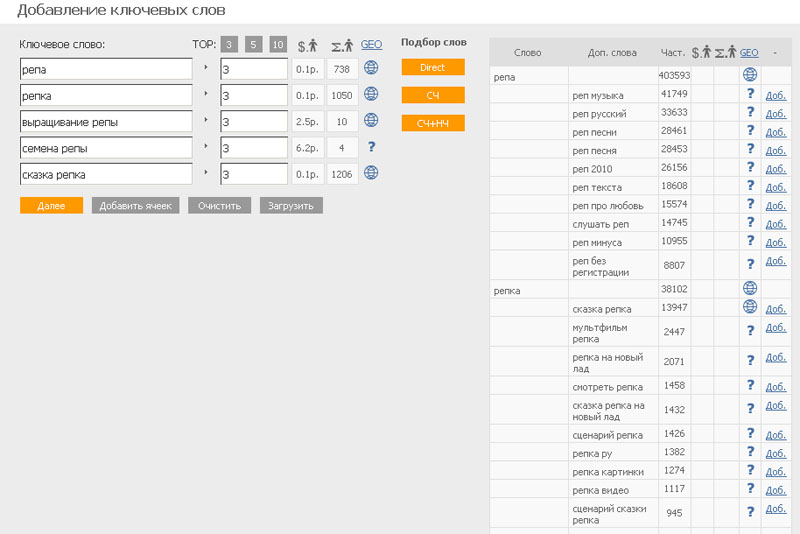
Task: Click the arrow next to выращивание репы field
Action: [x=206, y=119]
